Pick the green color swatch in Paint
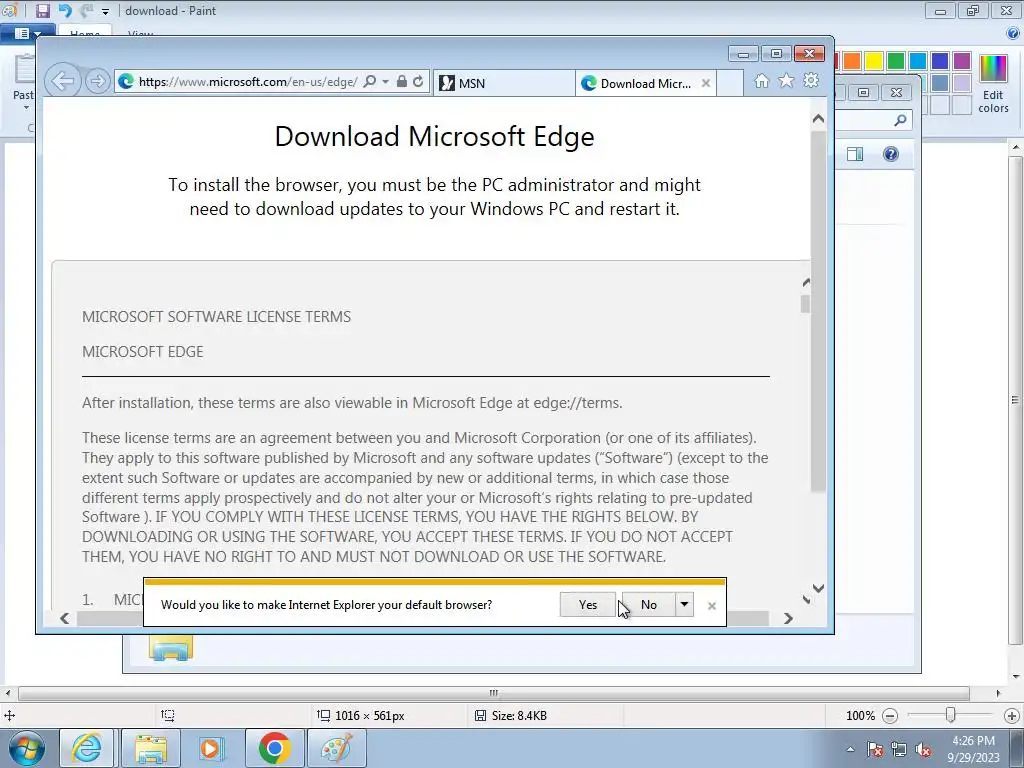Image resolution: width=1024 pixels, height=768 pixels. coord(896,61)
